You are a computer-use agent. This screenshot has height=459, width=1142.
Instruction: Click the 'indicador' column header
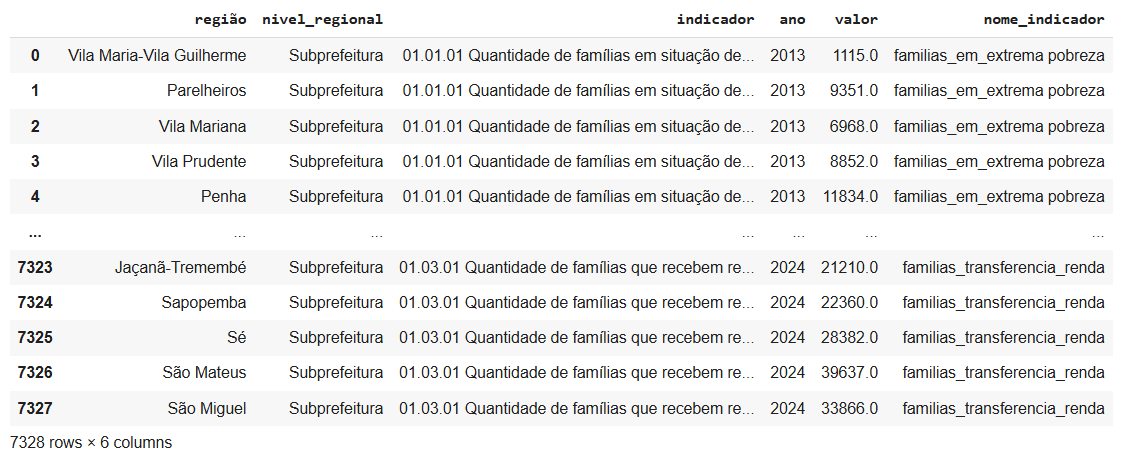click(x=715, y=19)
